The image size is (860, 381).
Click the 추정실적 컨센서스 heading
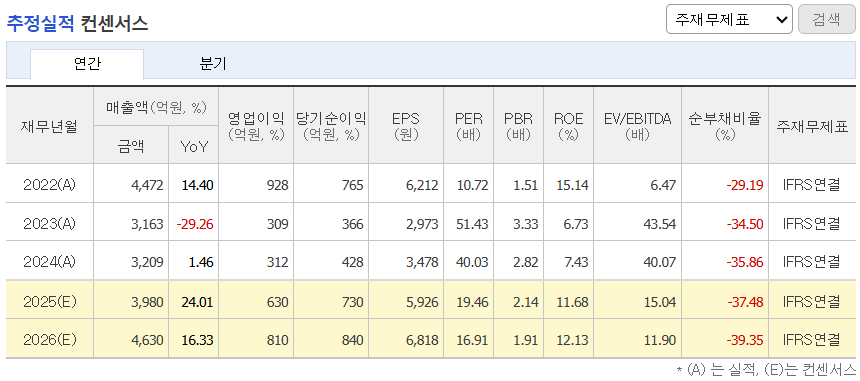pos(77,23)
